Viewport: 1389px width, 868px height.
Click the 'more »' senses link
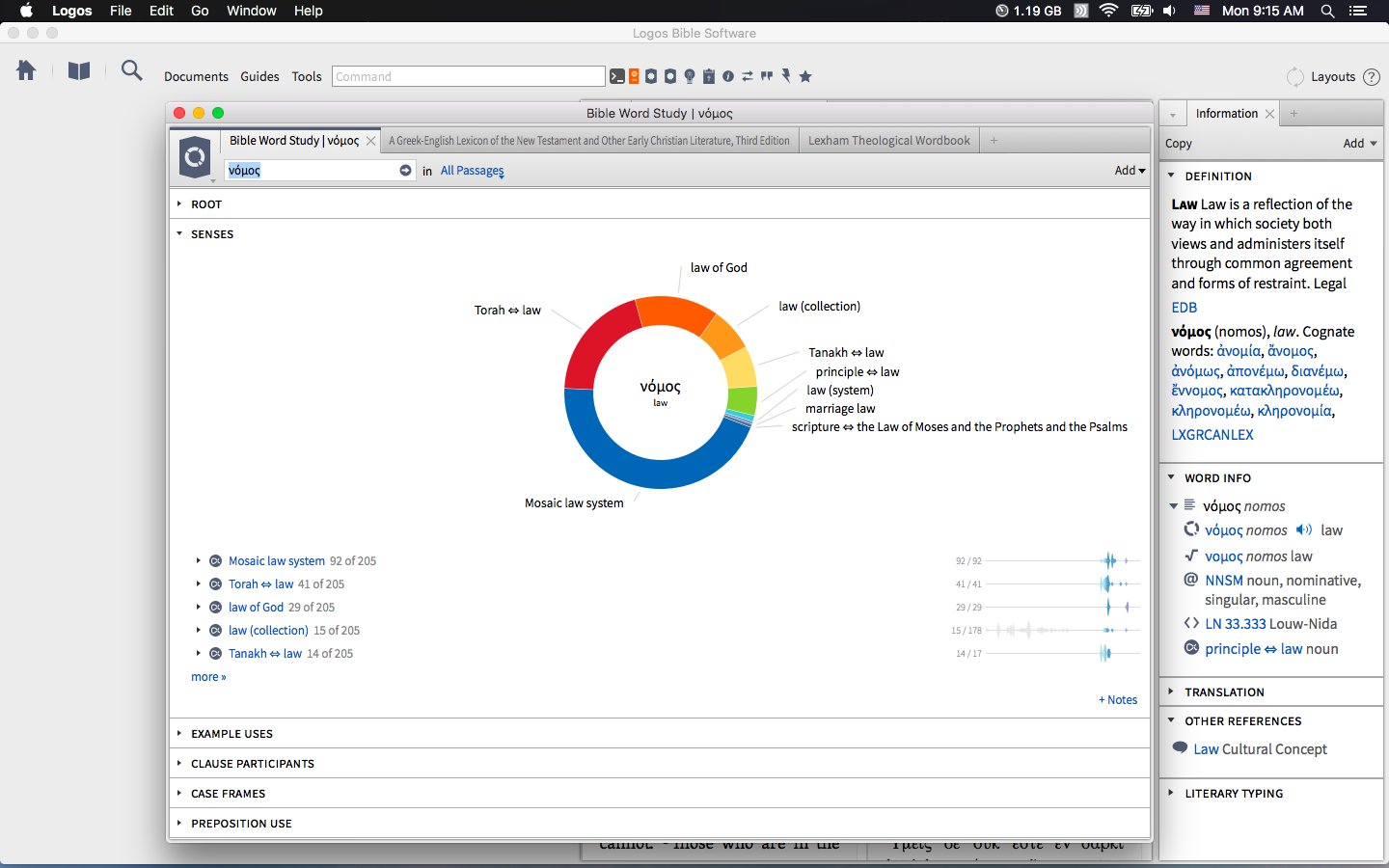point(208,677)
